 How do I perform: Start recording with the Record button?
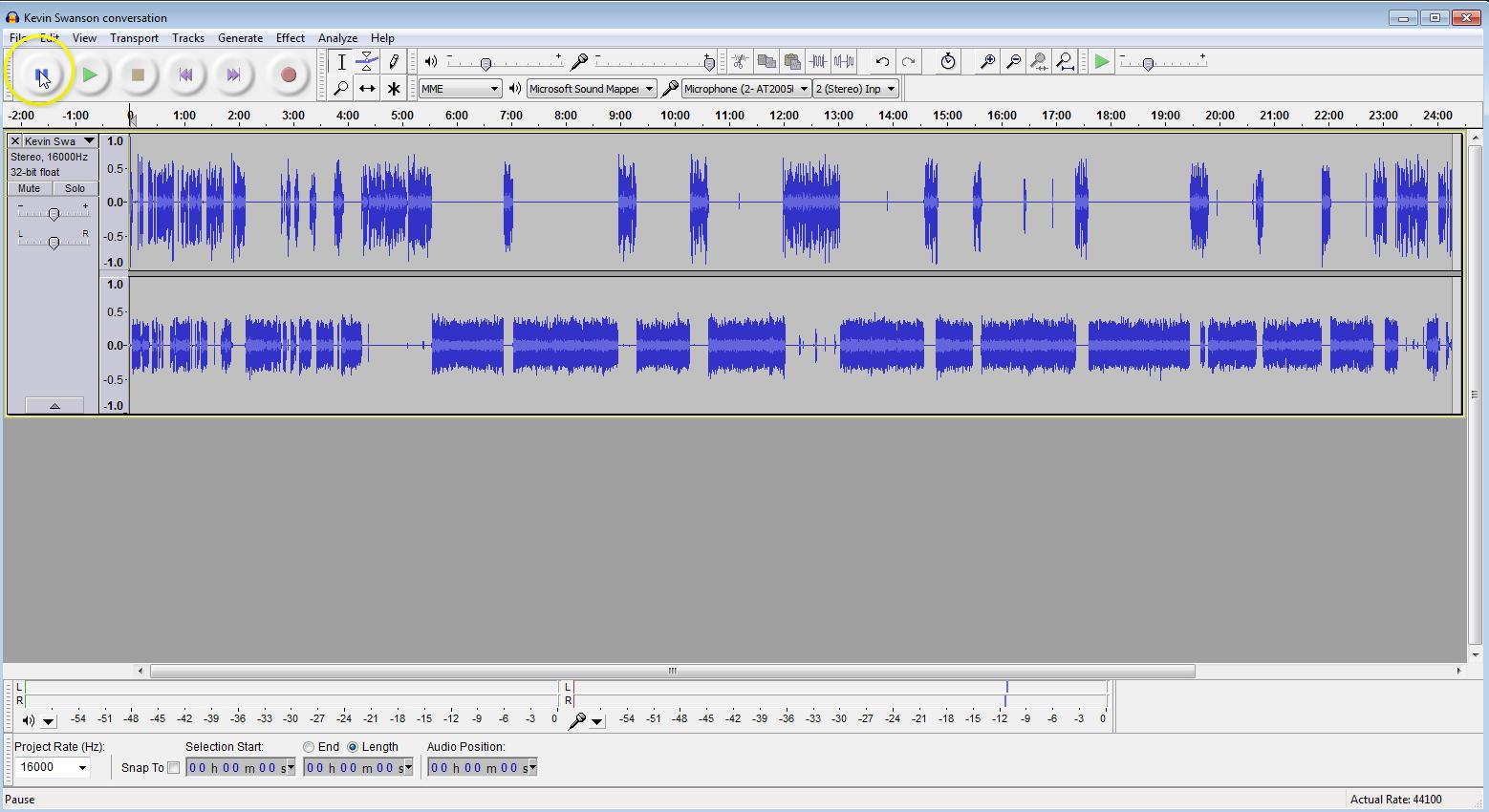[289, 75]
